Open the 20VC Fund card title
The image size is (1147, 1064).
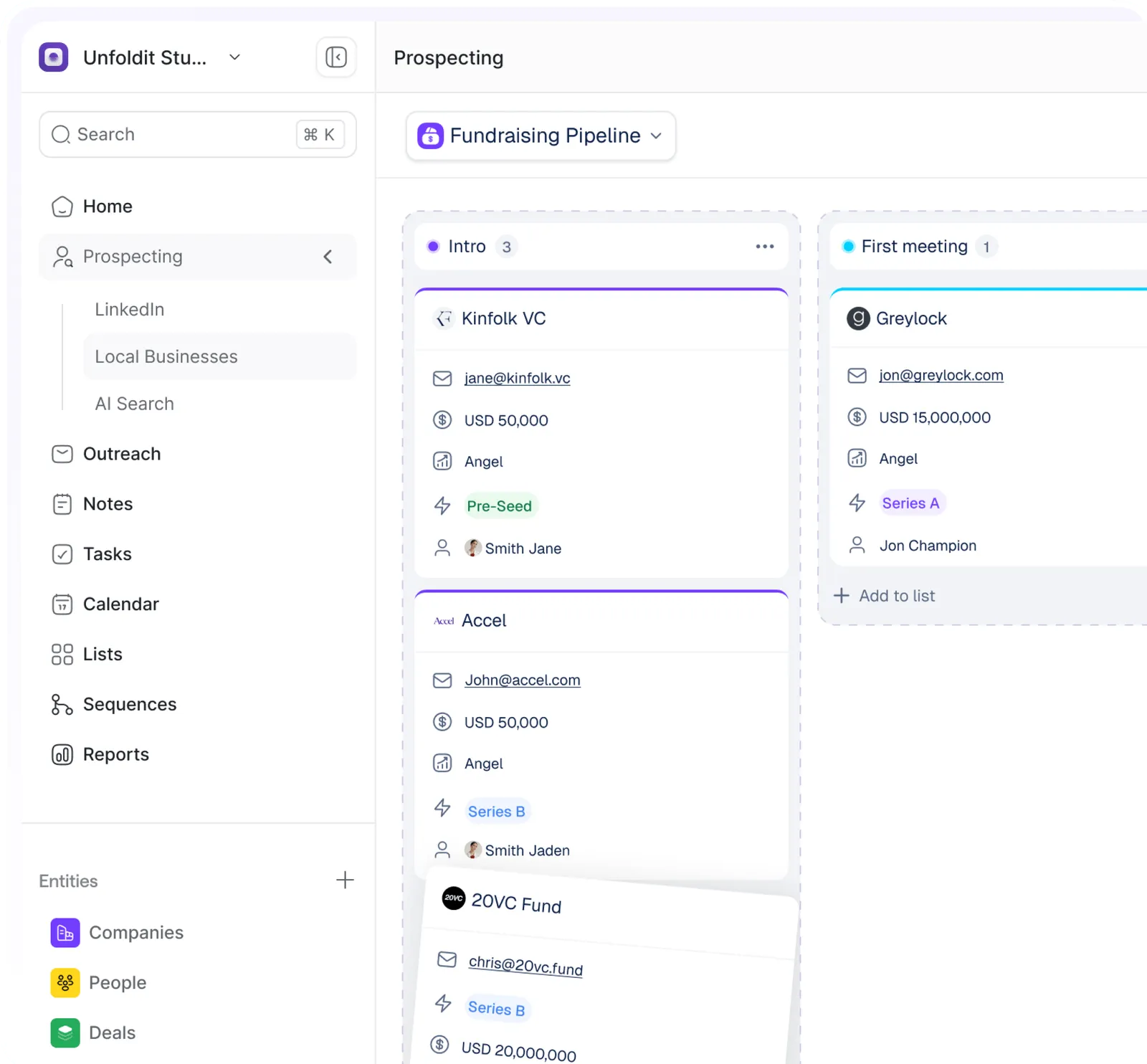click(x=516, y=903)
